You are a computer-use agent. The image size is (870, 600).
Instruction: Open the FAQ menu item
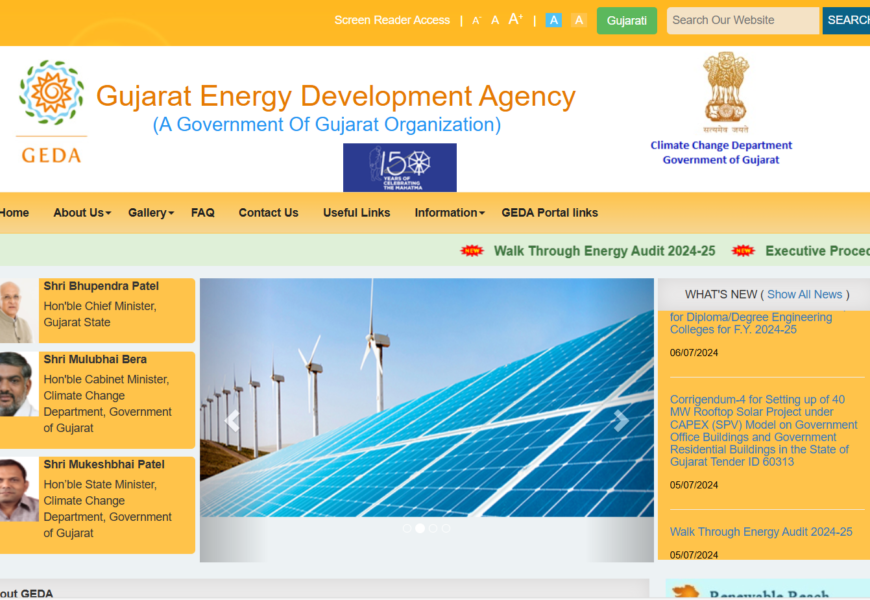click(203, 213)
